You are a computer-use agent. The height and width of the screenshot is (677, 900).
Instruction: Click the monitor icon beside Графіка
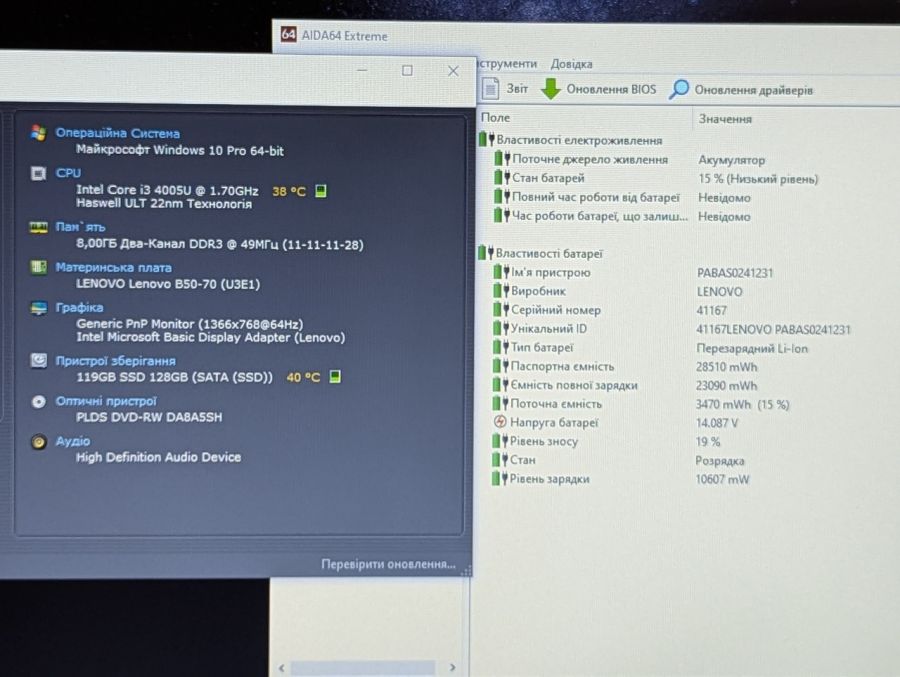38,308
